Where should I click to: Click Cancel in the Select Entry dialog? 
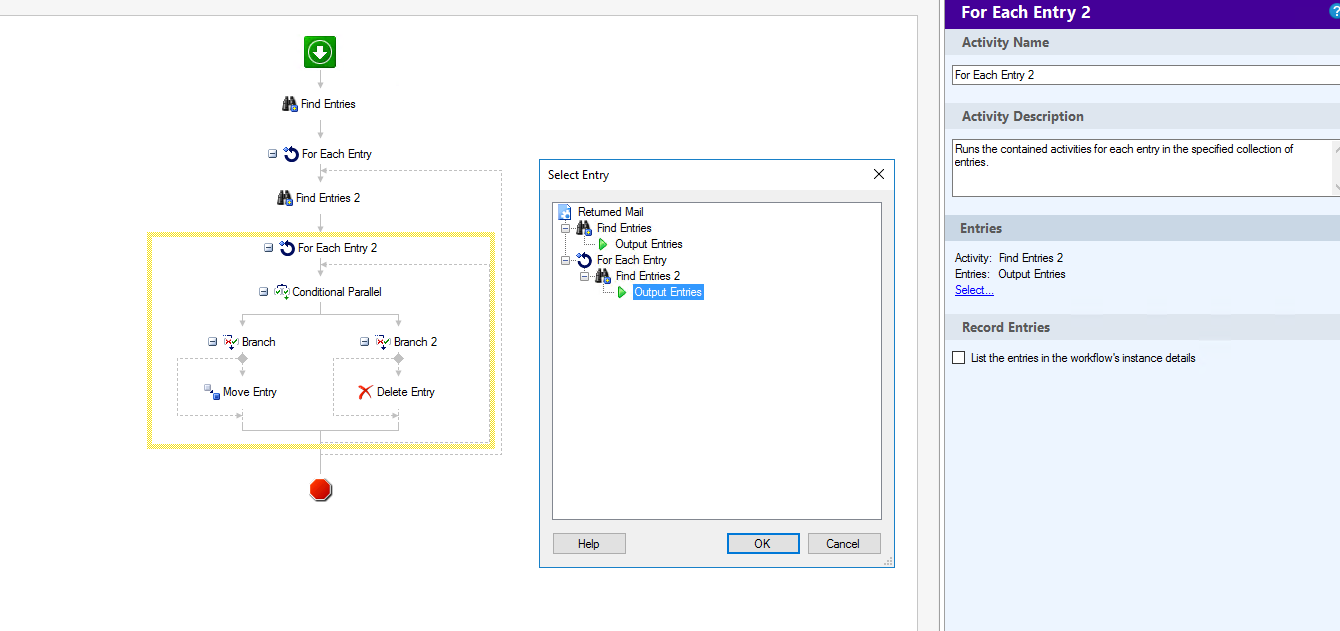tap(843, 543)
